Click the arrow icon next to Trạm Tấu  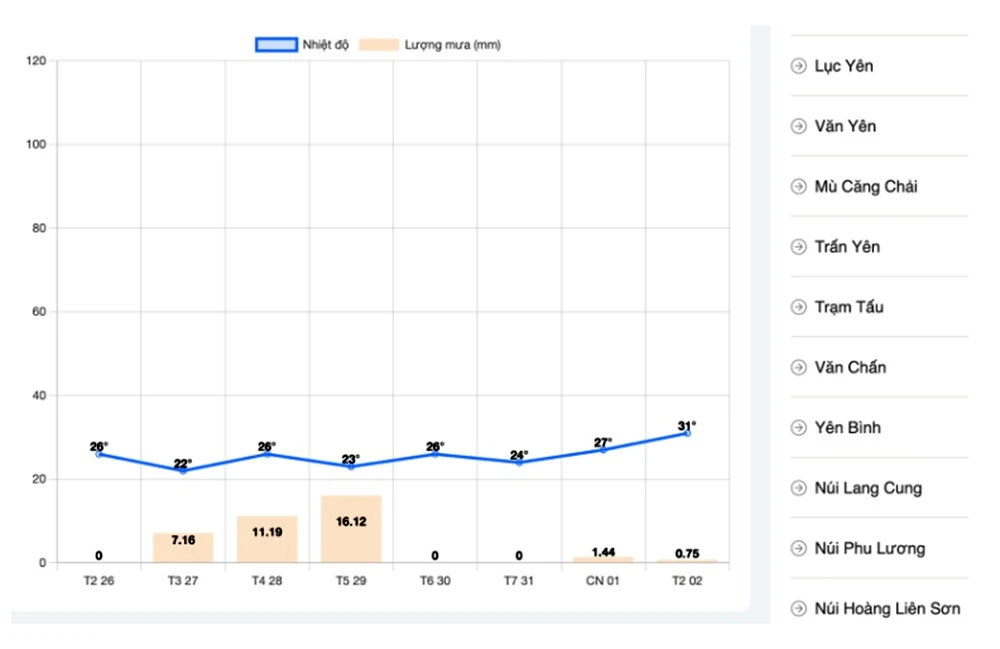pos(798,307)
